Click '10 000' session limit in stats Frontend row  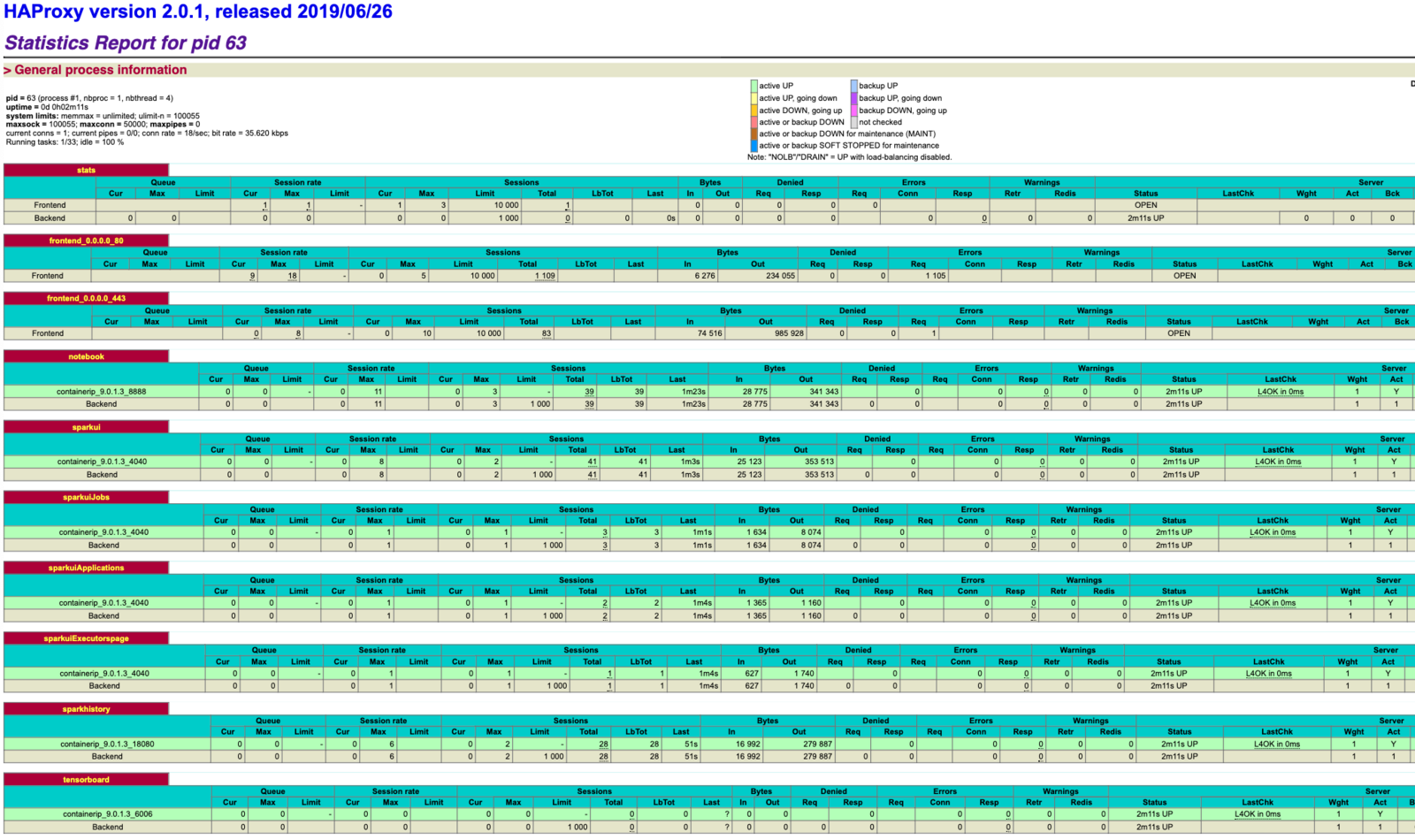coord(506,205)
